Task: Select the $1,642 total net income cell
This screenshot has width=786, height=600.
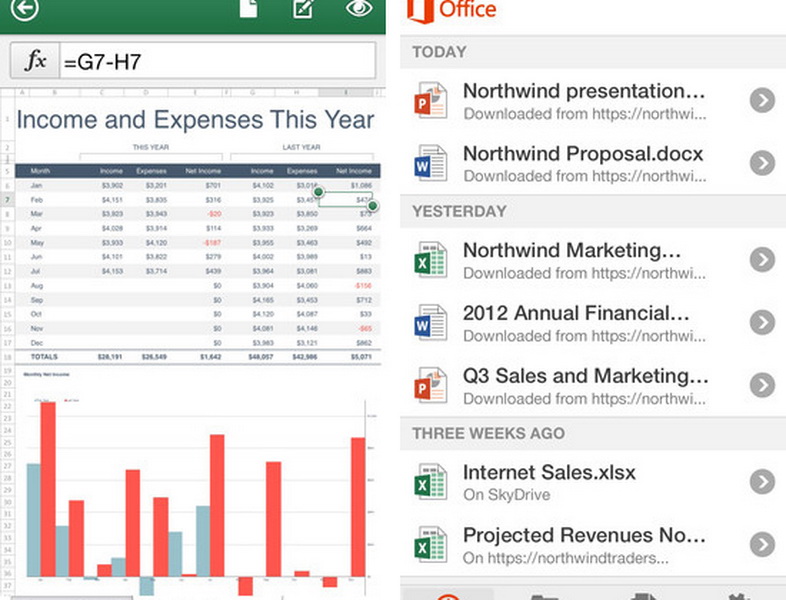Action: (211, 357)
